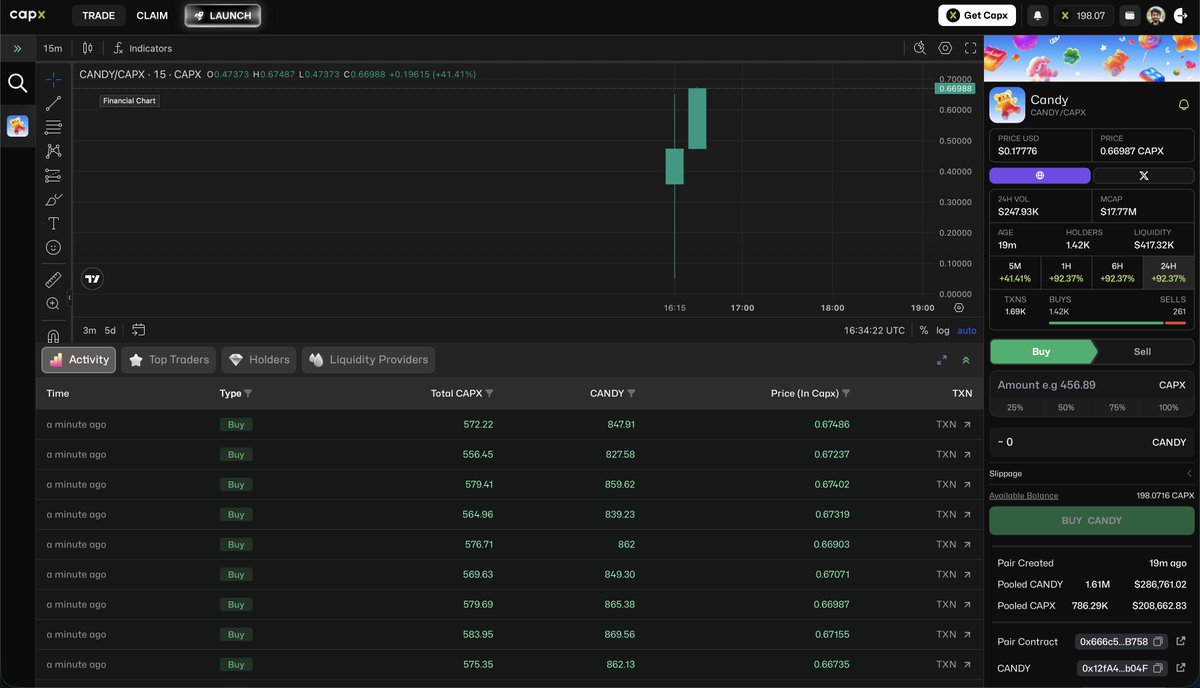The height and width of the screenshot is (688, 1200).
Task: Collapse activity panel with double up chevron
Action: click(x=966, y=360)
